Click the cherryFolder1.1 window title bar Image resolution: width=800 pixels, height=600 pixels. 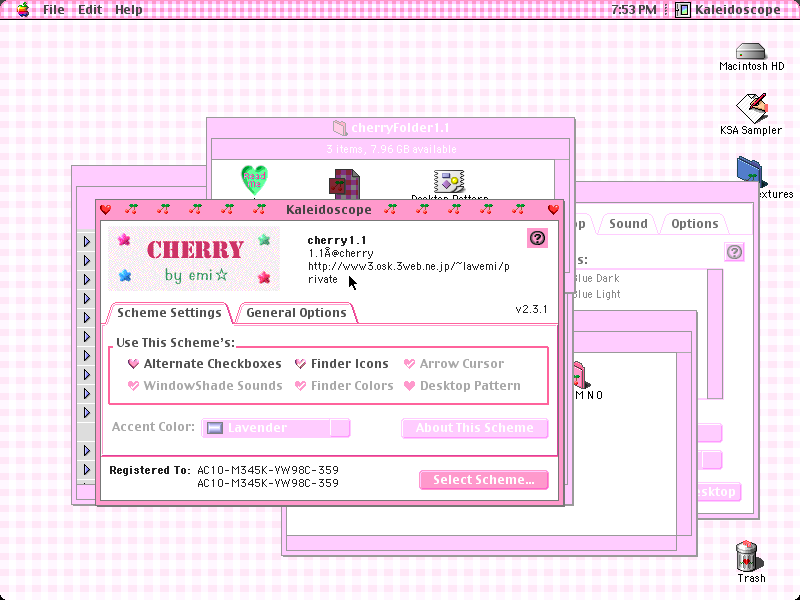point(391,128)
